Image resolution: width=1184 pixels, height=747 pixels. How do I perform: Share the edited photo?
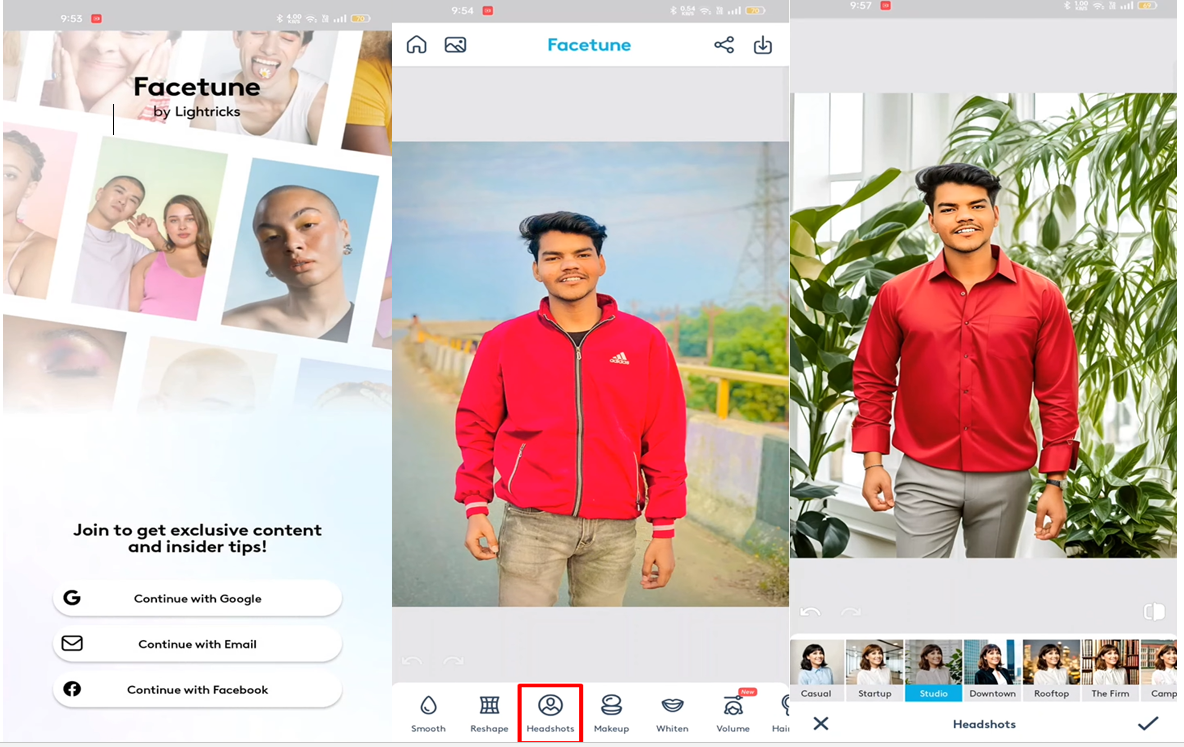[723, 45]
